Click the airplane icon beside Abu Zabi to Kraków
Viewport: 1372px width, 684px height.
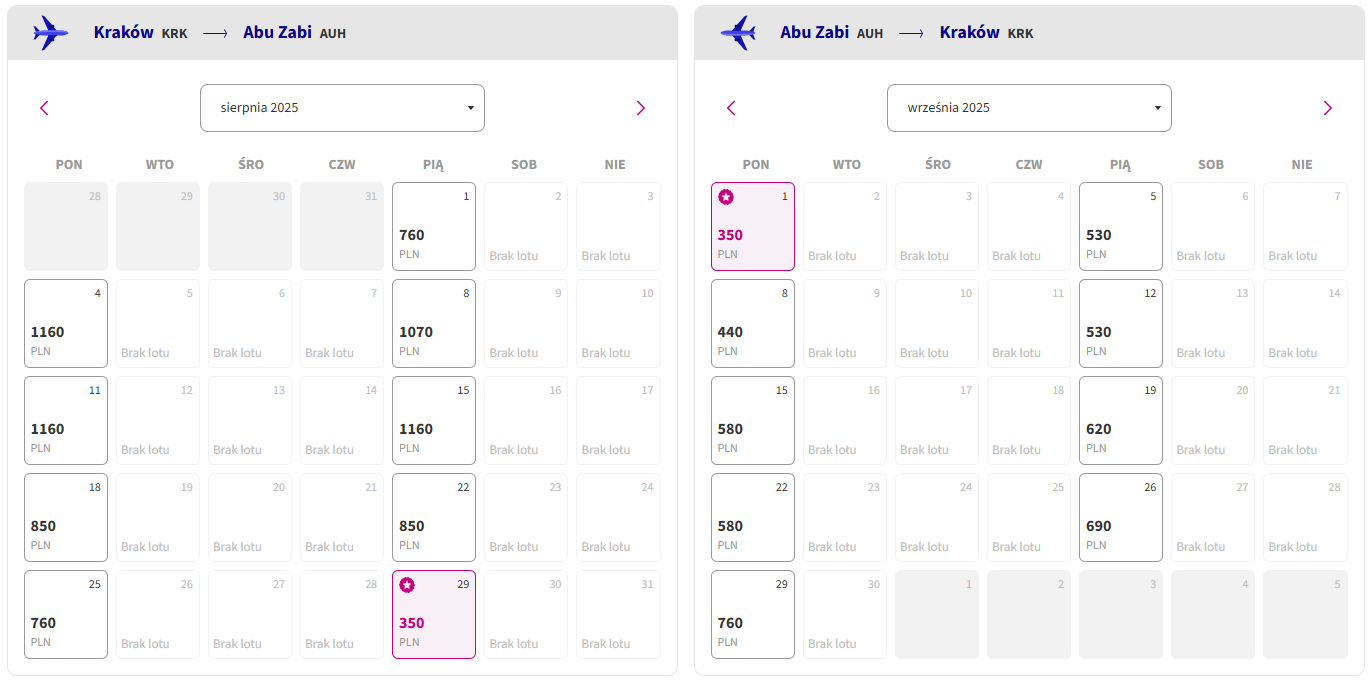(737, 33)
